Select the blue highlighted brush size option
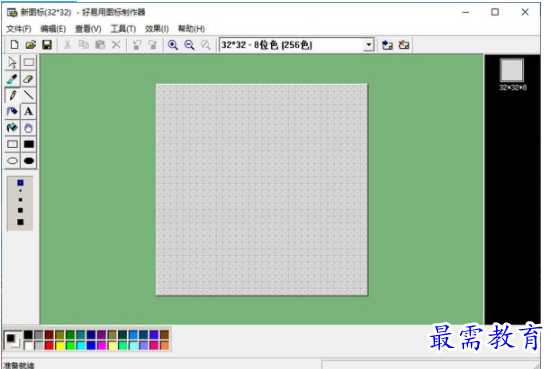Screen dimensions: 551x369 [x=20, y=183]
